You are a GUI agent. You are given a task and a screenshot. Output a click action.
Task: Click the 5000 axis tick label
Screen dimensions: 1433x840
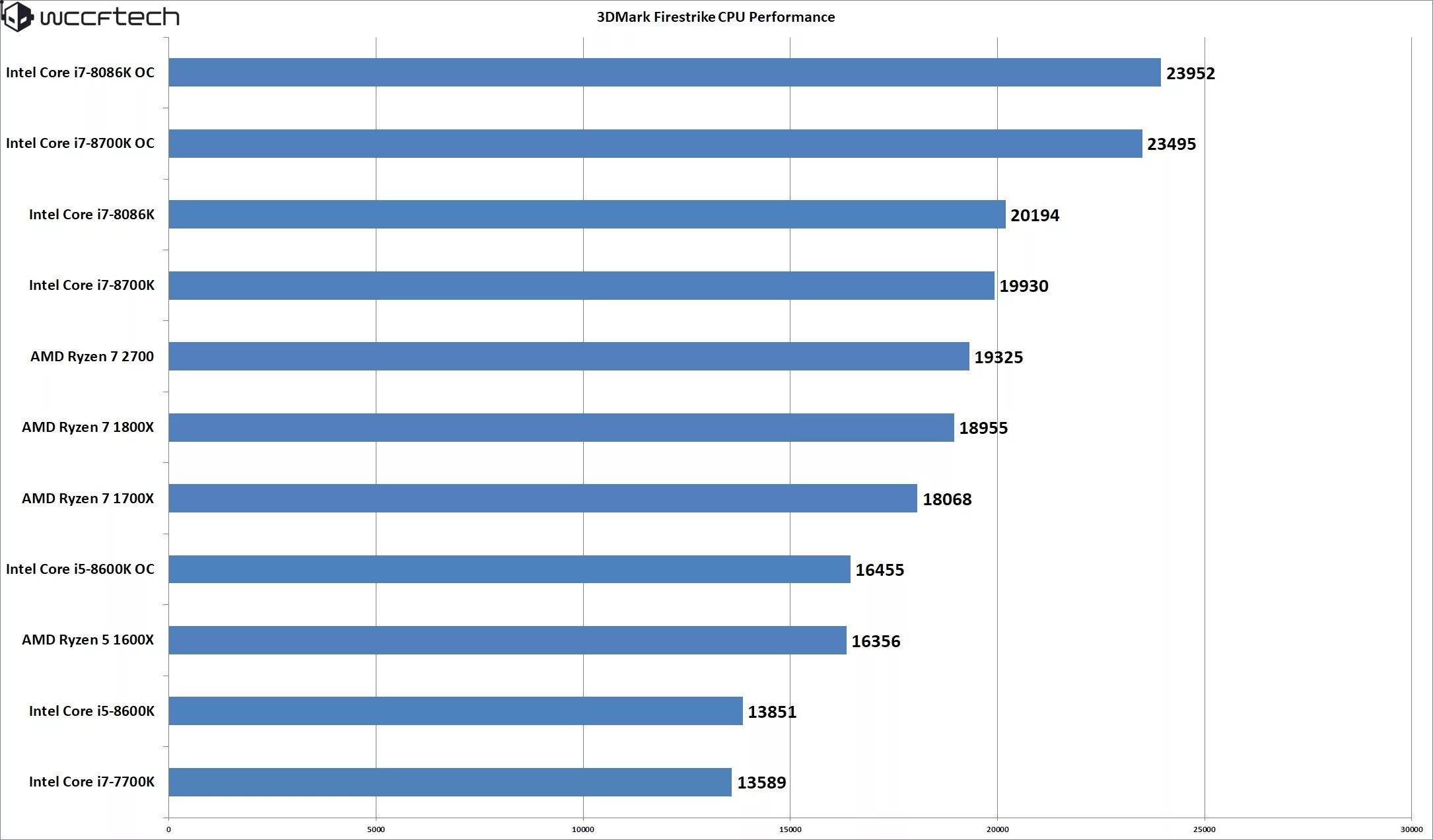[376, 829]
